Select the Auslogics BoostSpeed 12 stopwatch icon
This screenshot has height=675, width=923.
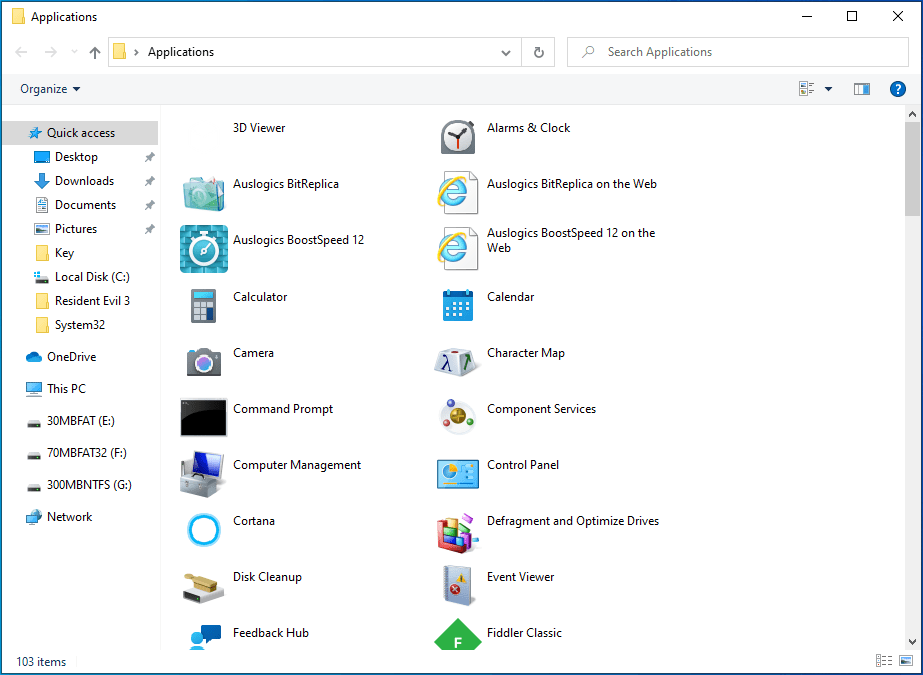(x=204, y=249)
